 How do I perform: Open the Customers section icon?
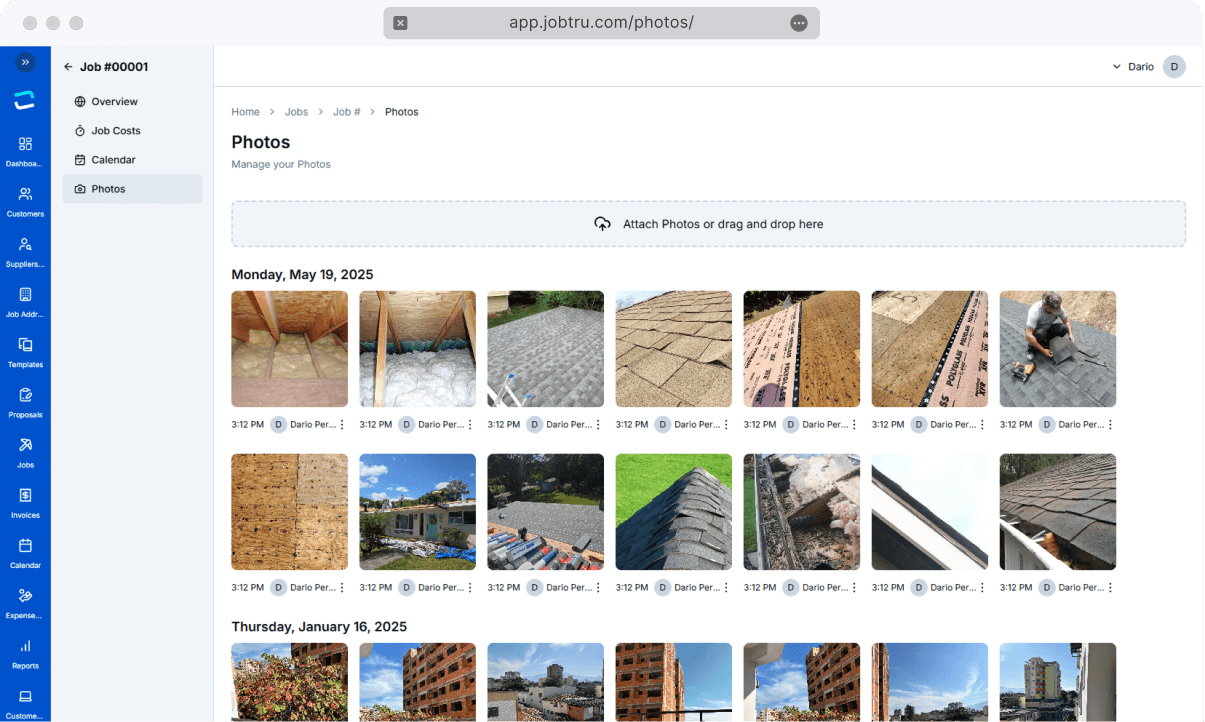(x=25, y=194)
